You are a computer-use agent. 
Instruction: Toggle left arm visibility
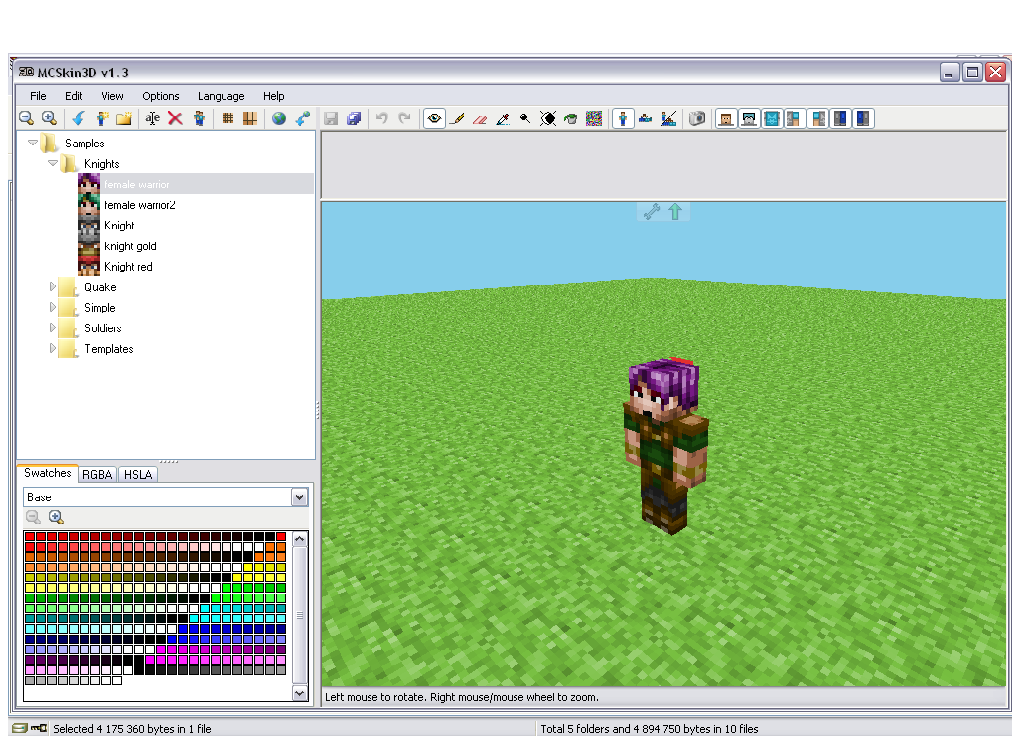point(794,118)
